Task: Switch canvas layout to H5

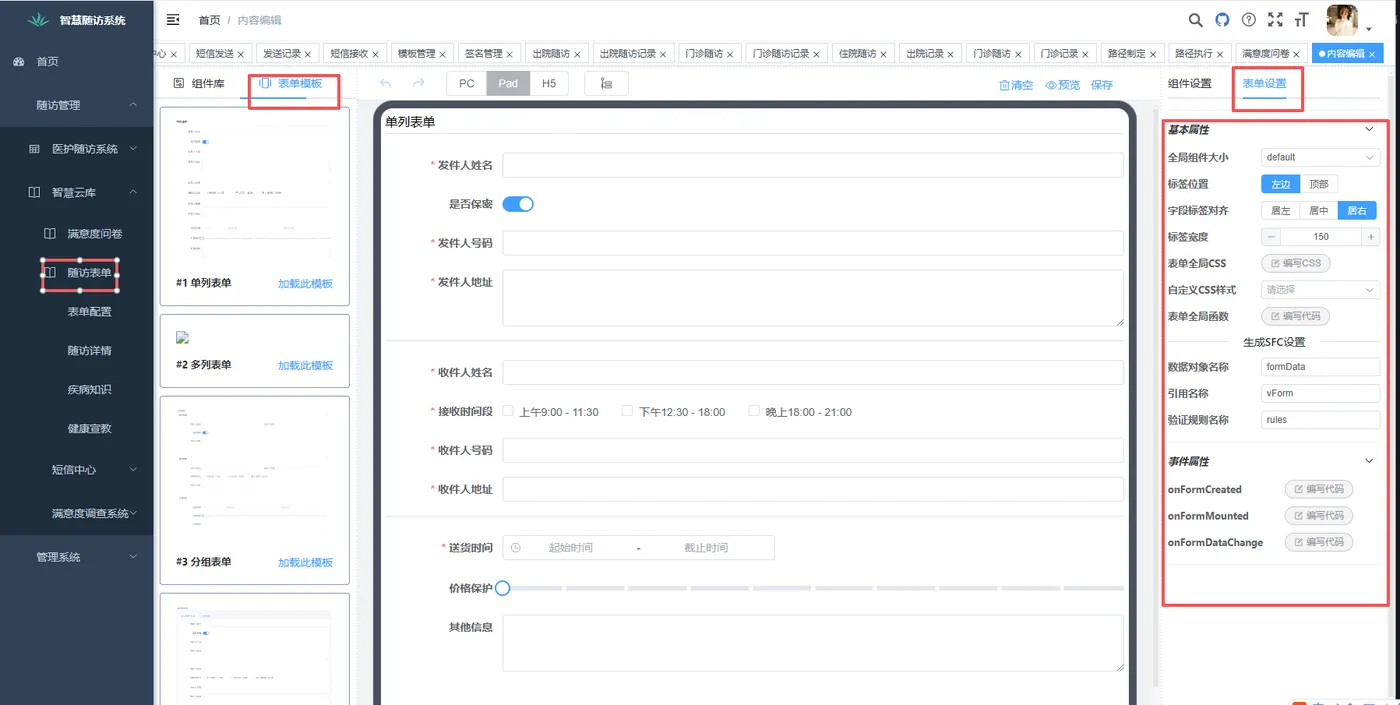Action: (x=549, y=84)
